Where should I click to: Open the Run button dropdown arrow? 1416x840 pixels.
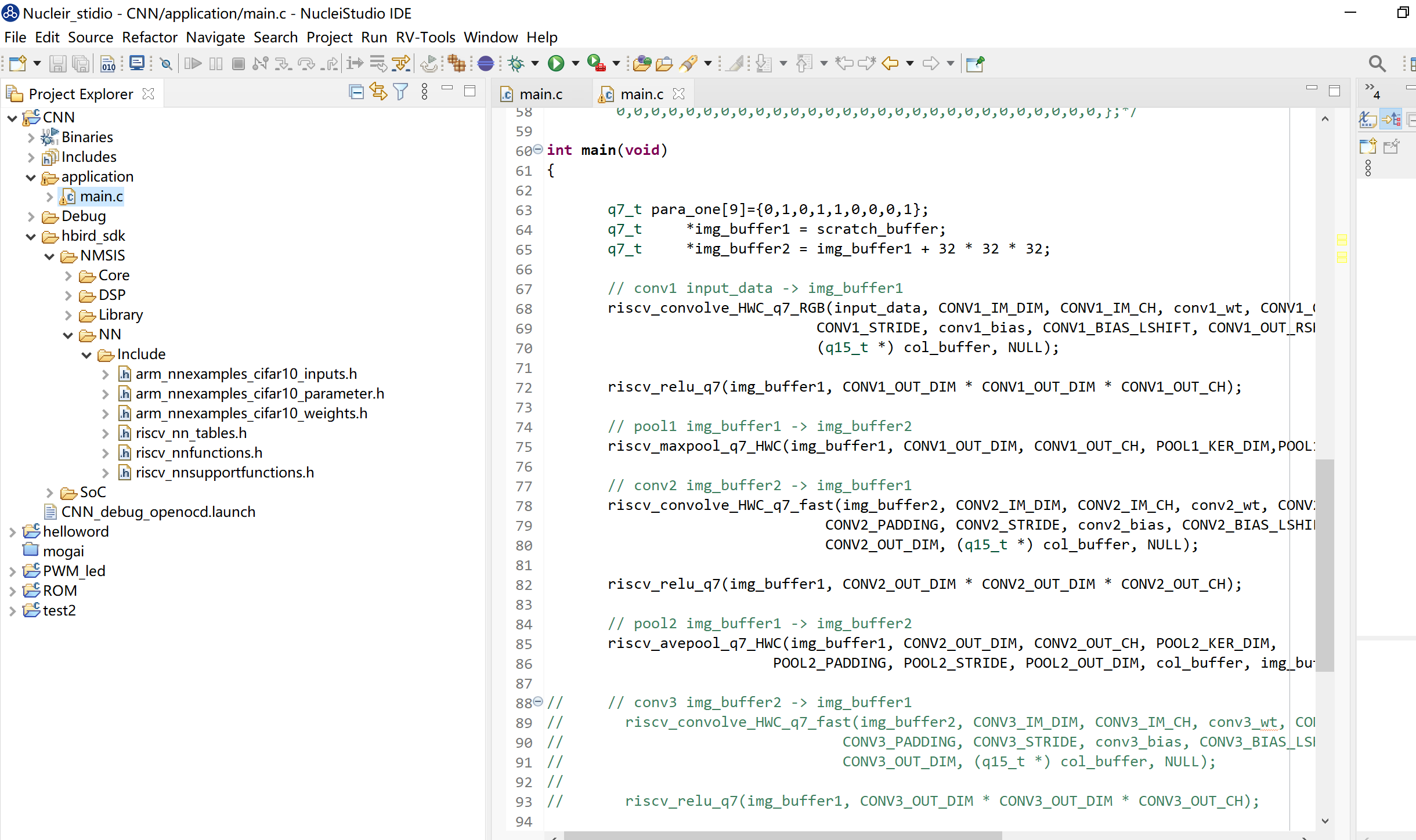576,63
